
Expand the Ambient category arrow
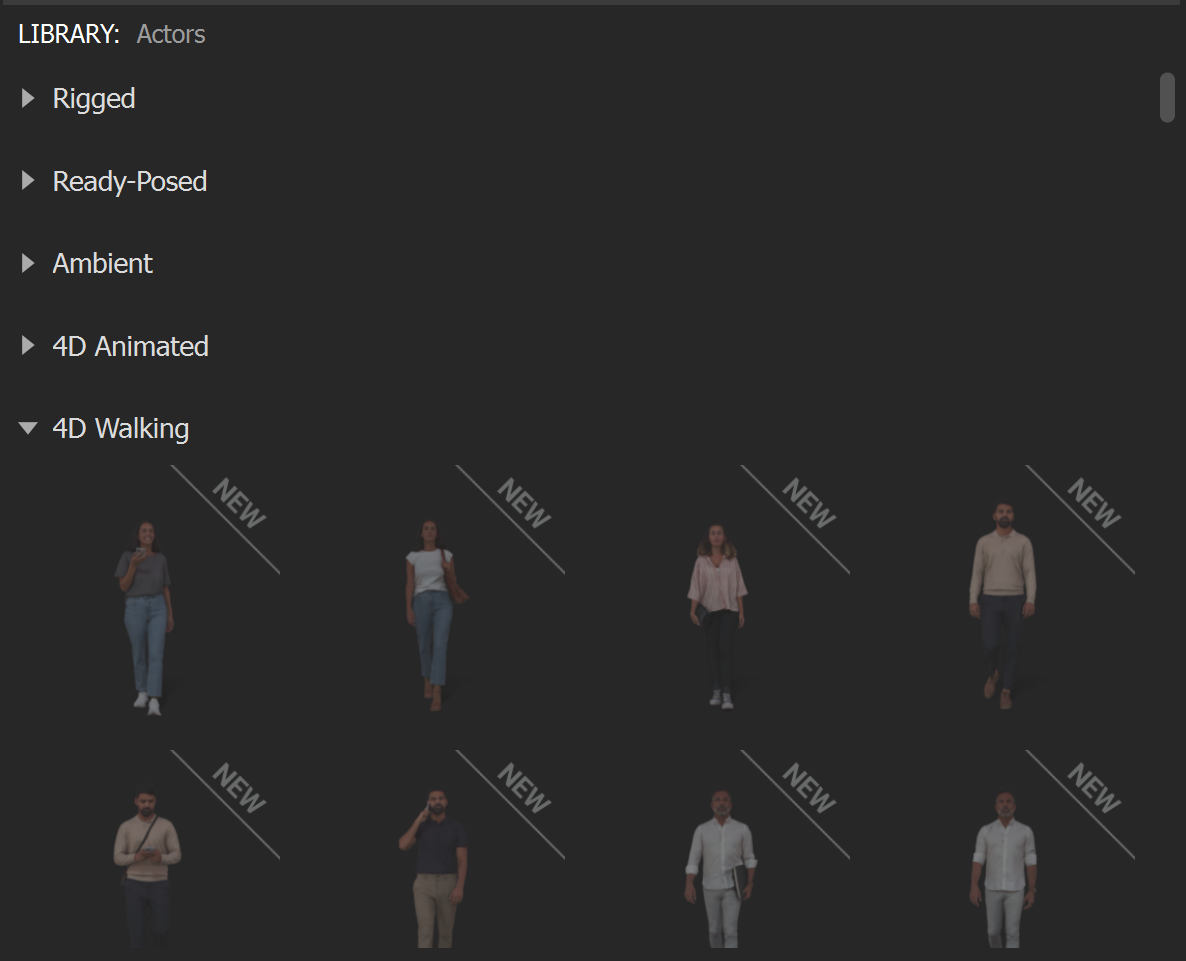[x=28, y=263]
